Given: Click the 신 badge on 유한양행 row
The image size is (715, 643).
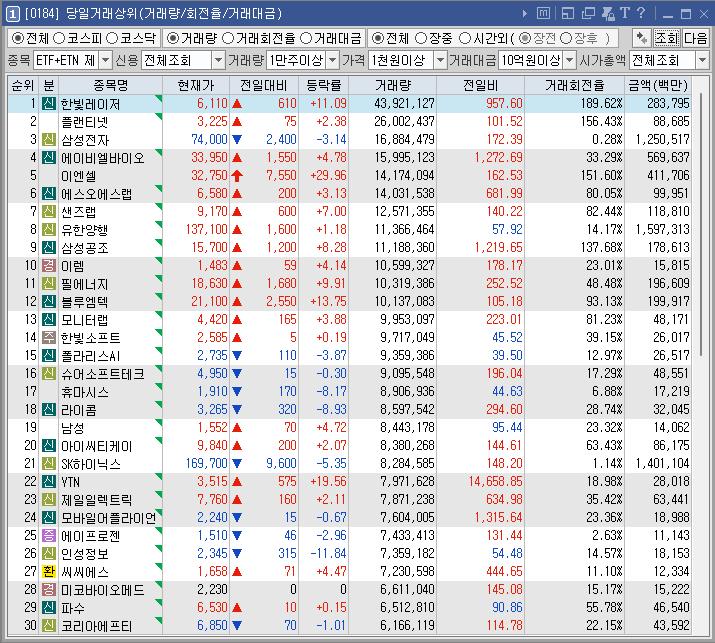Looking at the screenshot, I should point(49,229).
